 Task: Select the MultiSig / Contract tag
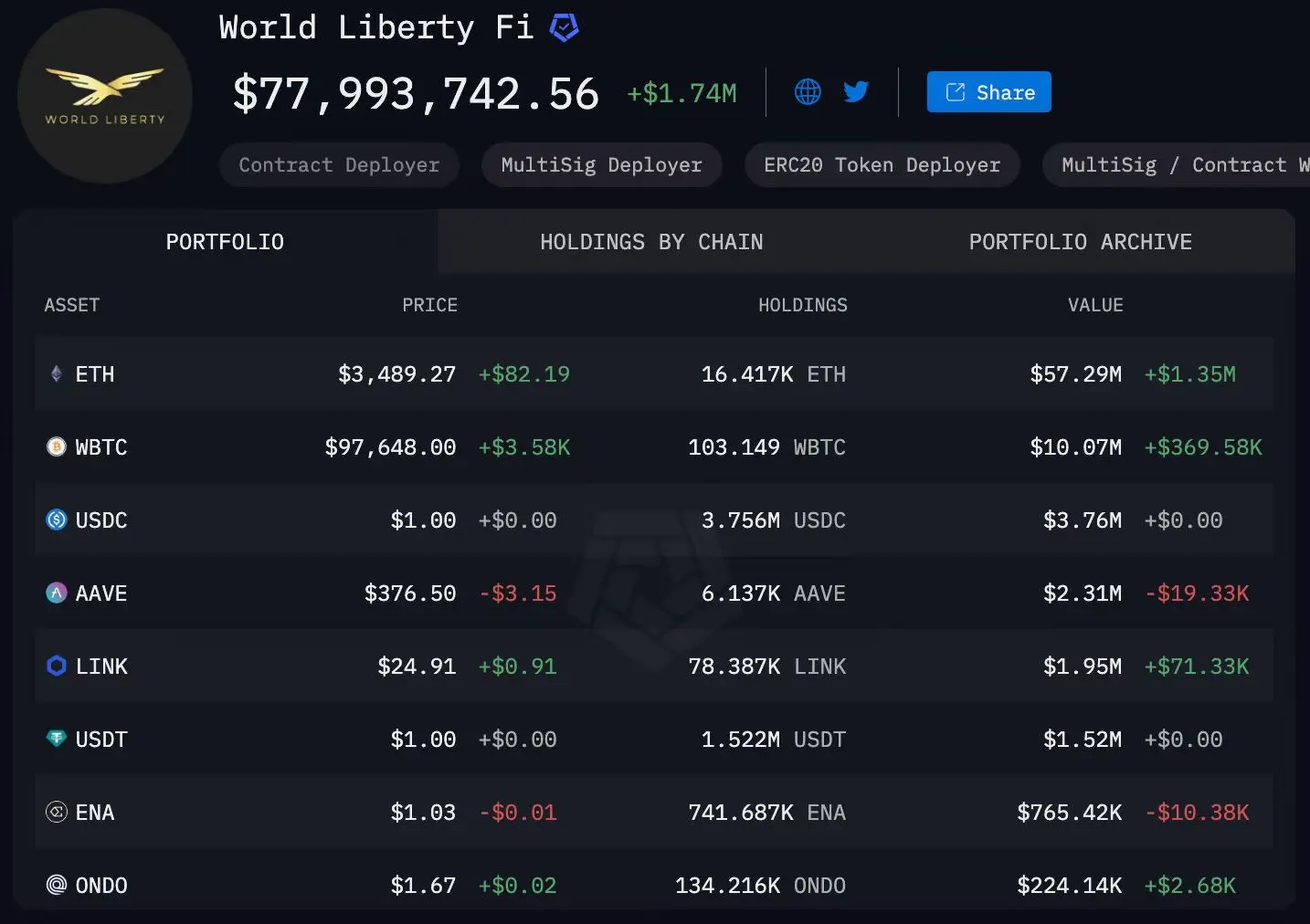point(1177,165)
